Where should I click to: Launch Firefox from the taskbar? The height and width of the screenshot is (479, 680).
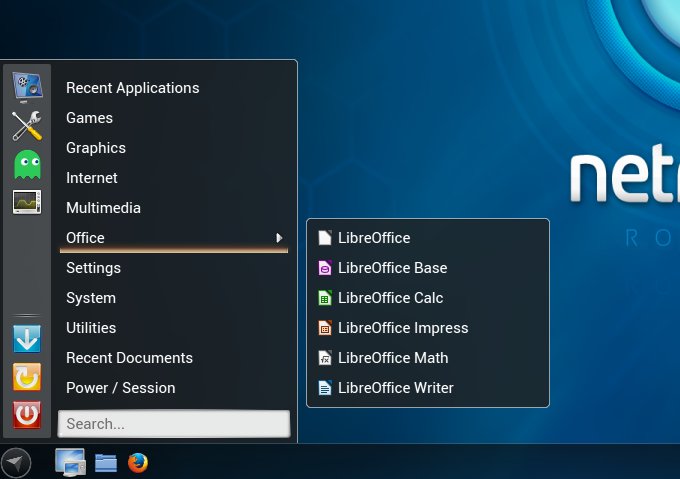coord(138,462)
